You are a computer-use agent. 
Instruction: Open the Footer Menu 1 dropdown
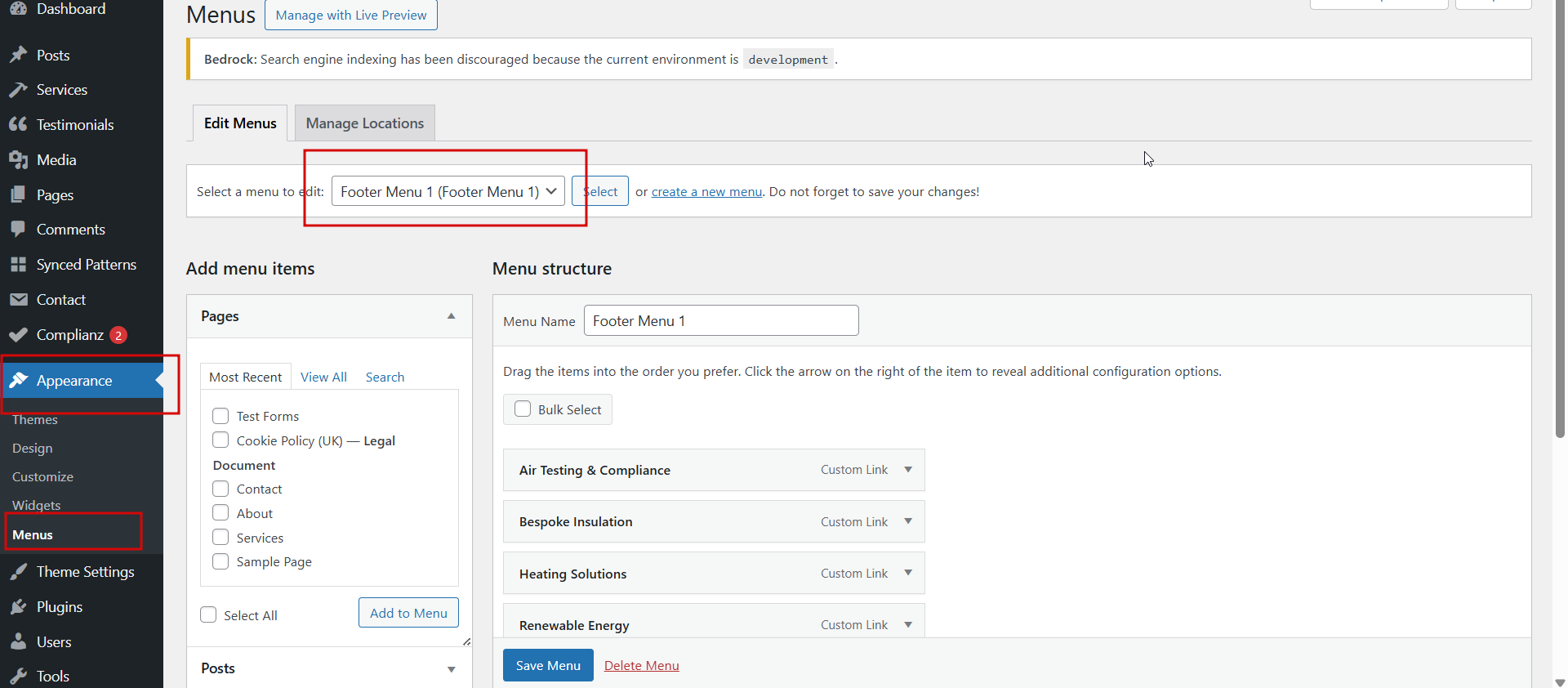(x=448, y=191)
